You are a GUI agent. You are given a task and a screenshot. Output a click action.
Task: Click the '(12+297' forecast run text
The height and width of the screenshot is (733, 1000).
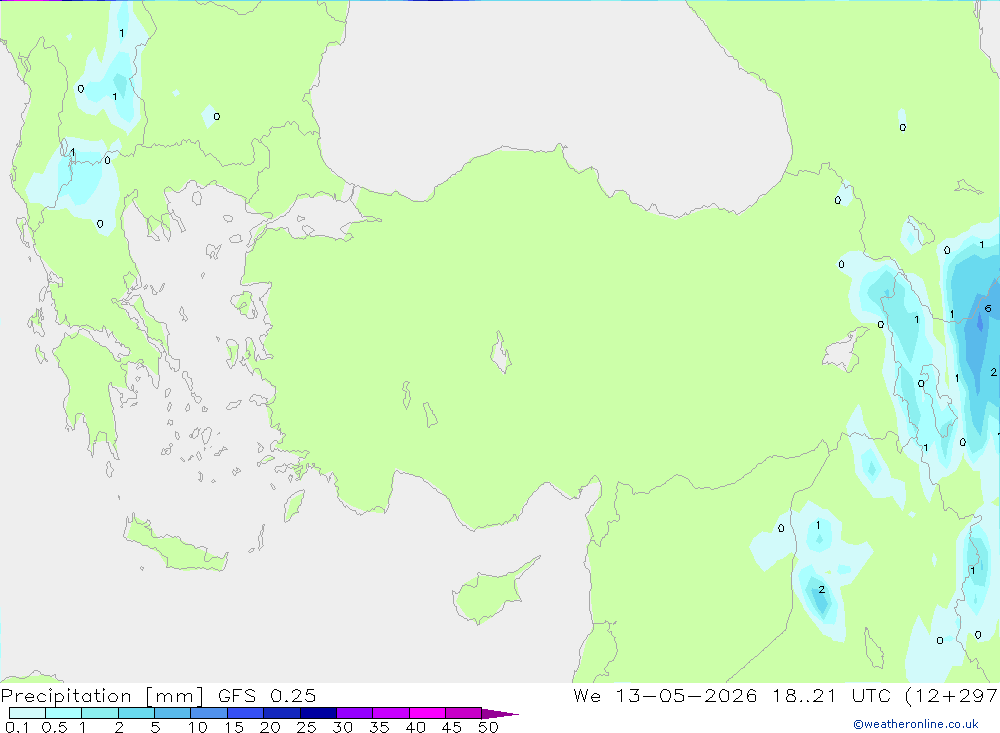coord(952,695)
